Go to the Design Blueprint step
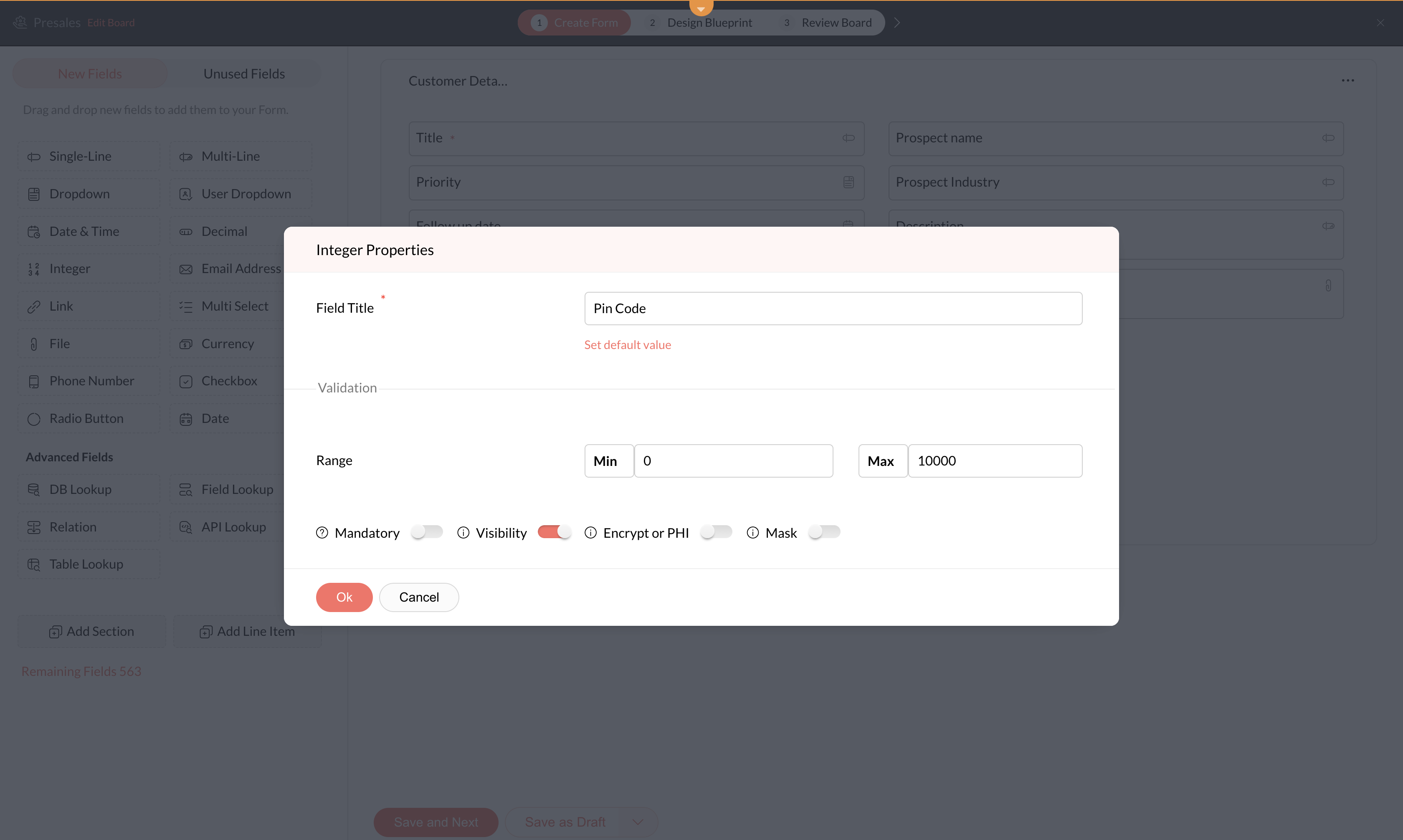This screenshot has width=1403, height=840. click(x=709, y=23)
